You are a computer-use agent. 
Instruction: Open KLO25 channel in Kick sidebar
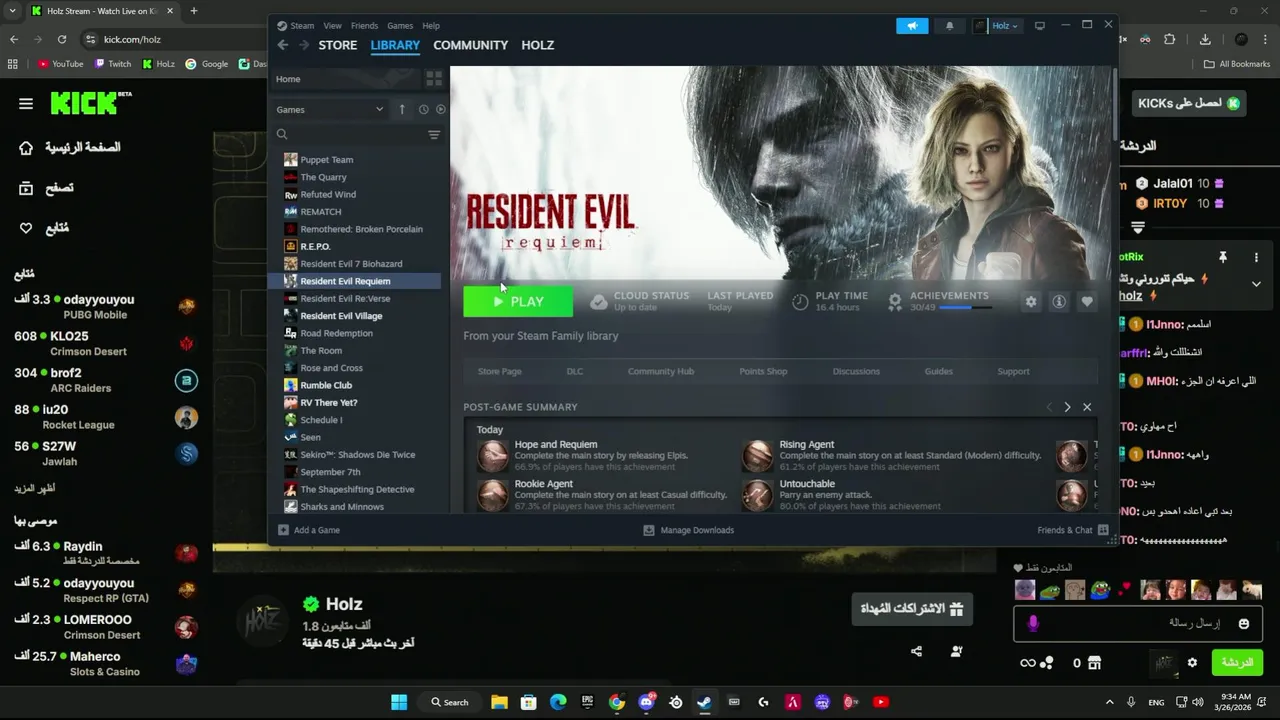click(x=106, y=343)
